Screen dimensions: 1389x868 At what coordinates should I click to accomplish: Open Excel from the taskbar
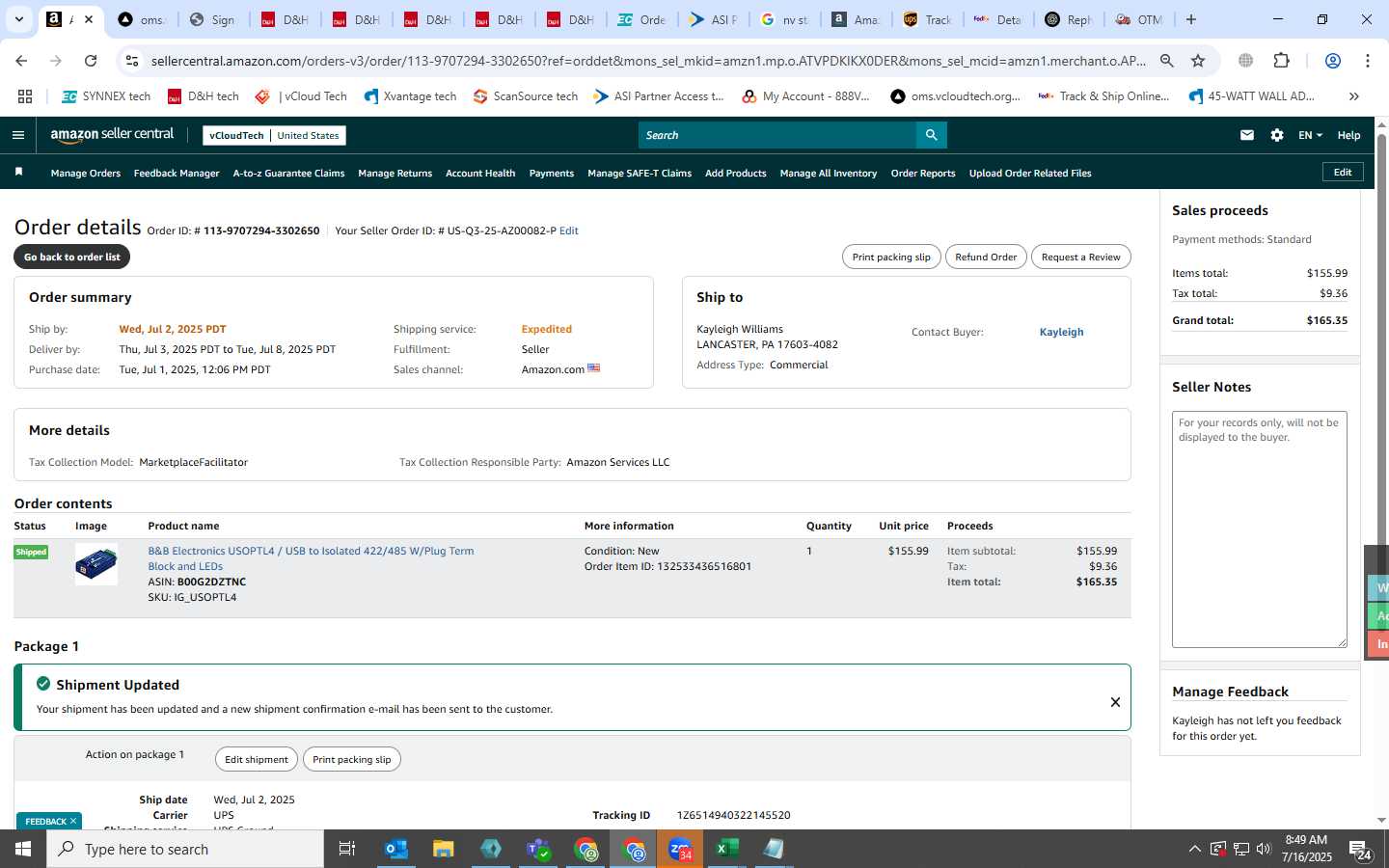tap(727, 849)
